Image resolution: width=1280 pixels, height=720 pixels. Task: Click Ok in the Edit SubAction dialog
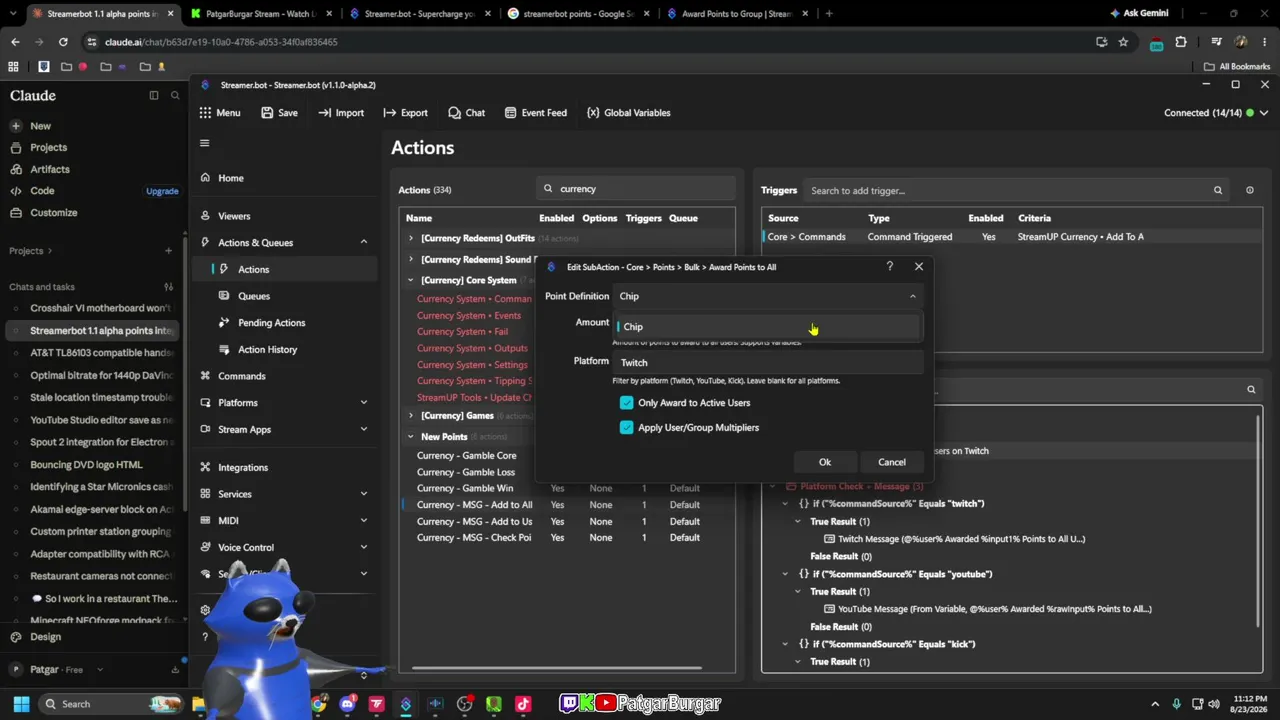click(825, 462)
